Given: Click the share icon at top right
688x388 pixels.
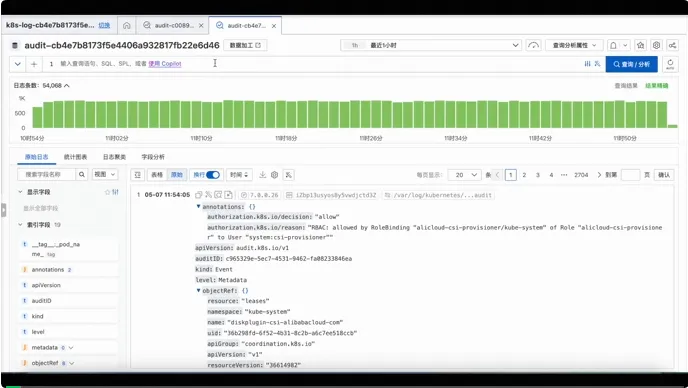Looking at the screenshot, I should coord(672,45).
